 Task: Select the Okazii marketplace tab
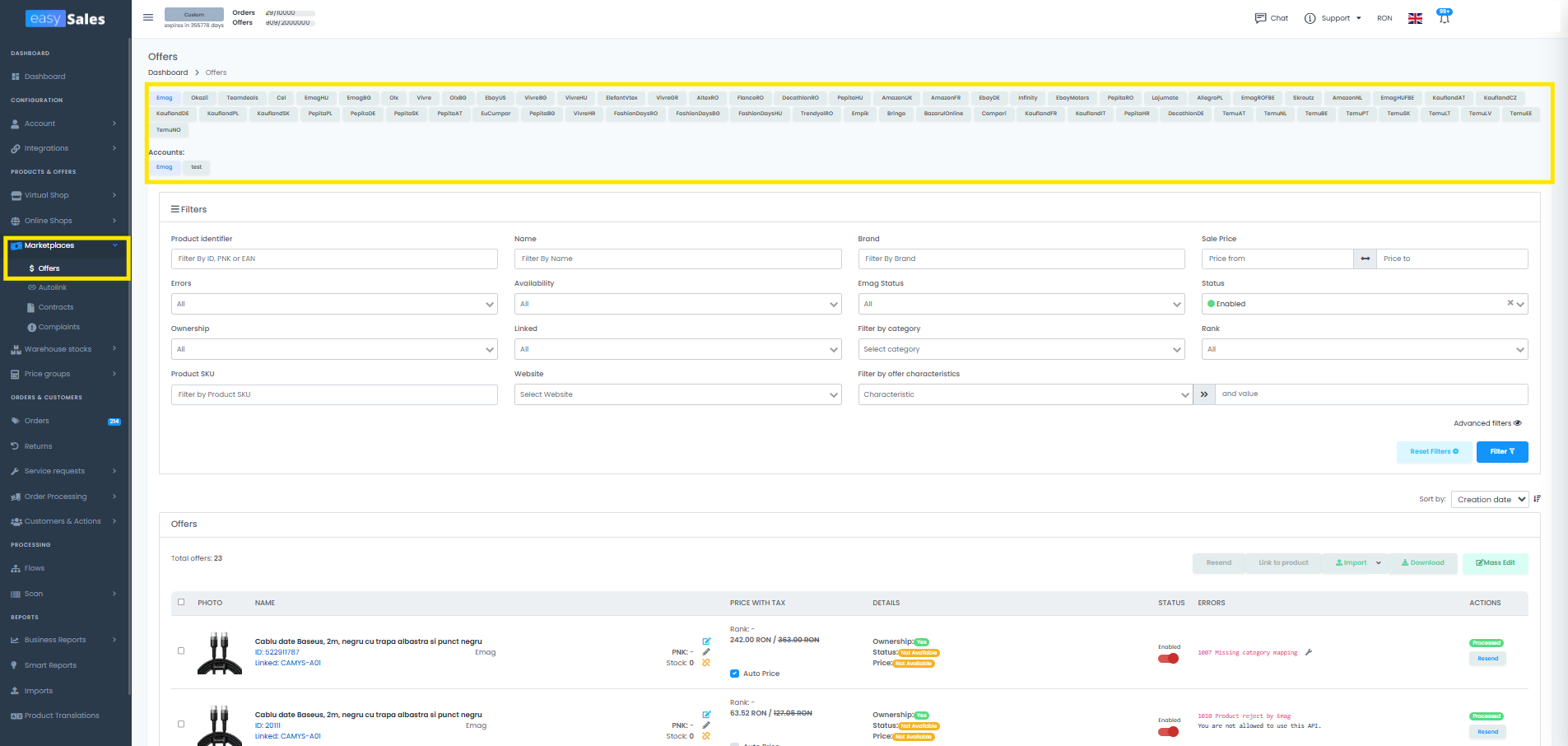tap(200, 98)
